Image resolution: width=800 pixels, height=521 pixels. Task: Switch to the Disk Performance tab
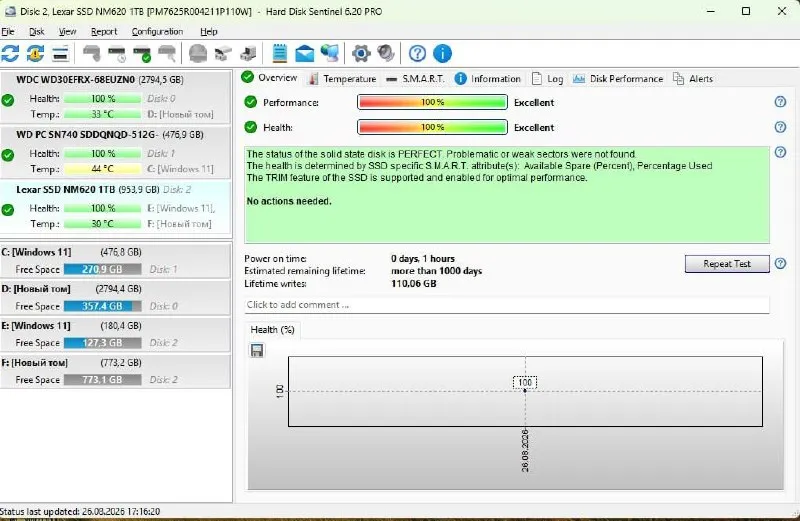click(618, 79)
